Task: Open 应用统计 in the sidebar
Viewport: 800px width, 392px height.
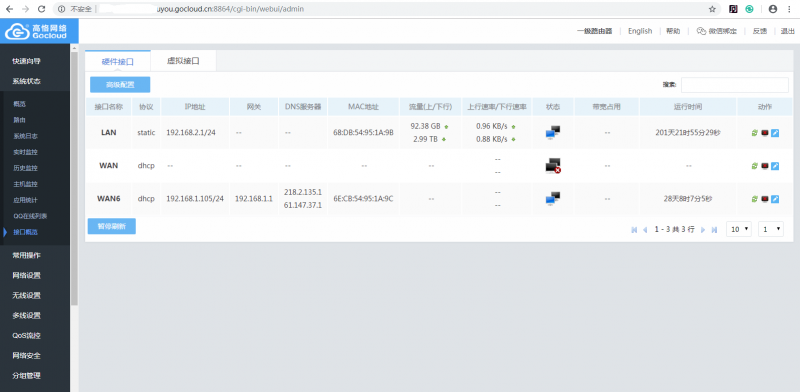Action: 26,200
